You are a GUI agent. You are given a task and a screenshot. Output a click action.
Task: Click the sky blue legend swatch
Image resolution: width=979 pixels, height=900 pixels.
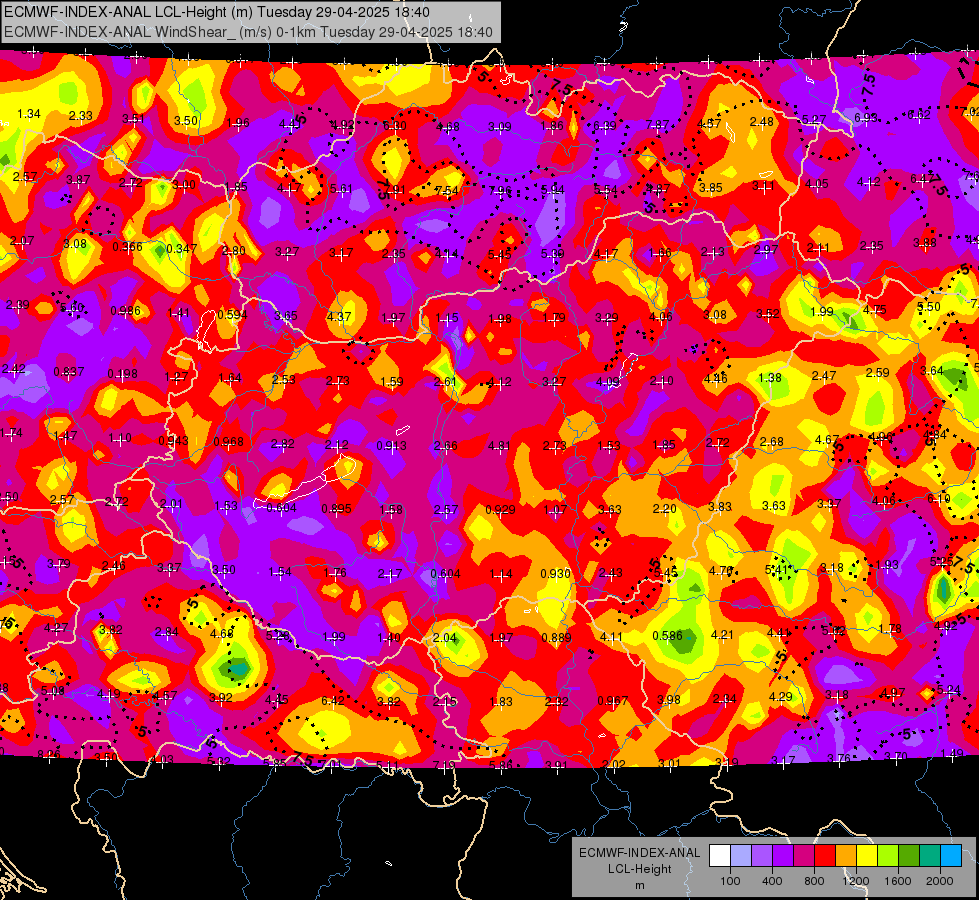point(951,856)
